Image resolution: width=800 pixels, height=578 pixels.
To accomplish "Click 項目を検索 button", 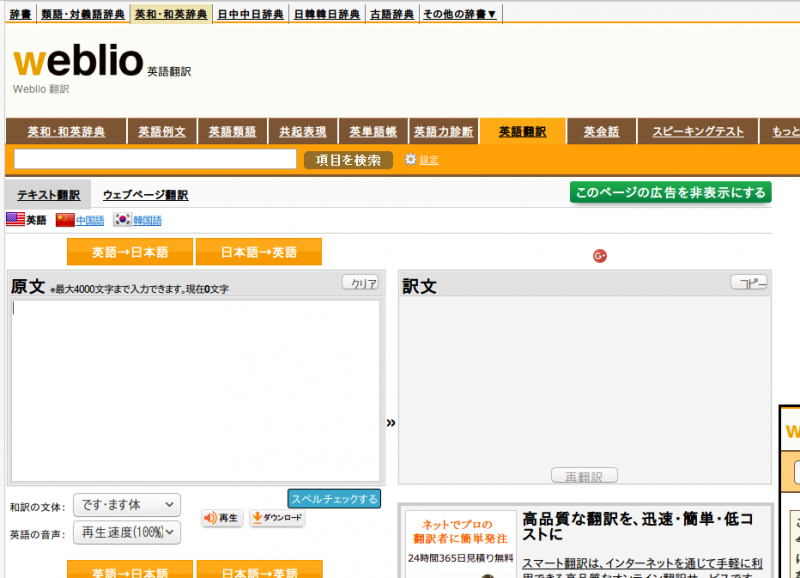I will [x=348, y=160].
